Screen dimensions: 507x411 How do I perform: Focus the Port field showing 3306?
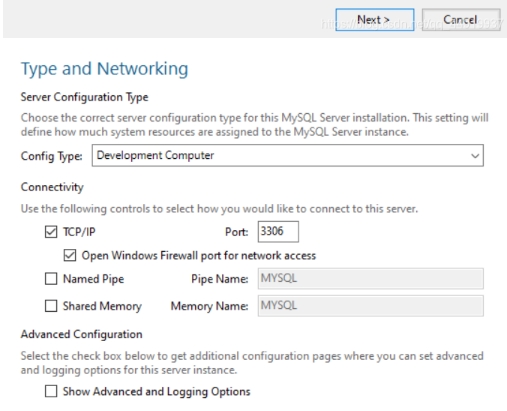click(x=278, y=231)
